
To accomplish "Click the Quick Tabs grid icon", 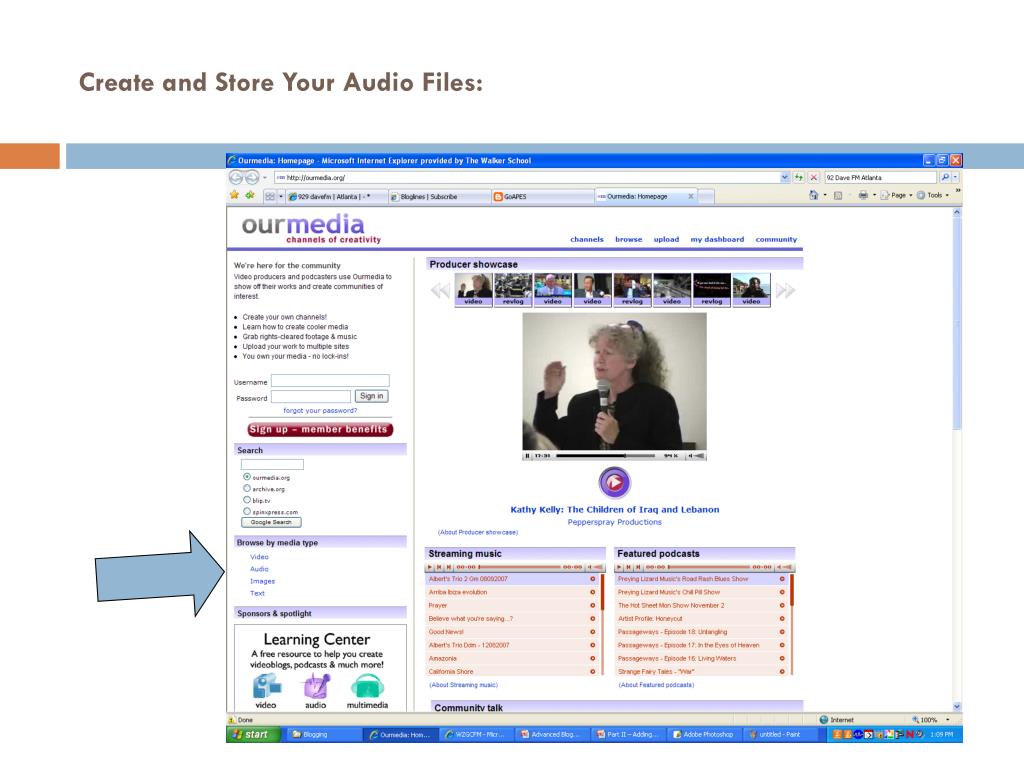I will [270, 196].
